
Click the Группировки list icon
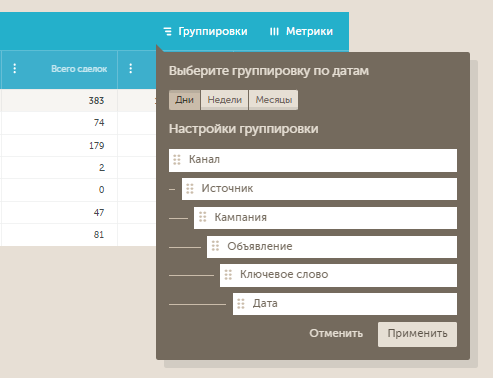168,32
